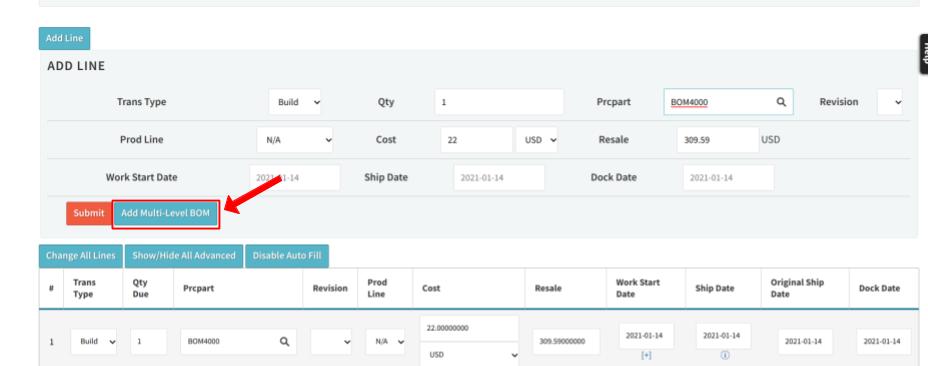Click the search icon in Add Line Prcpart field

click(781, 102)
